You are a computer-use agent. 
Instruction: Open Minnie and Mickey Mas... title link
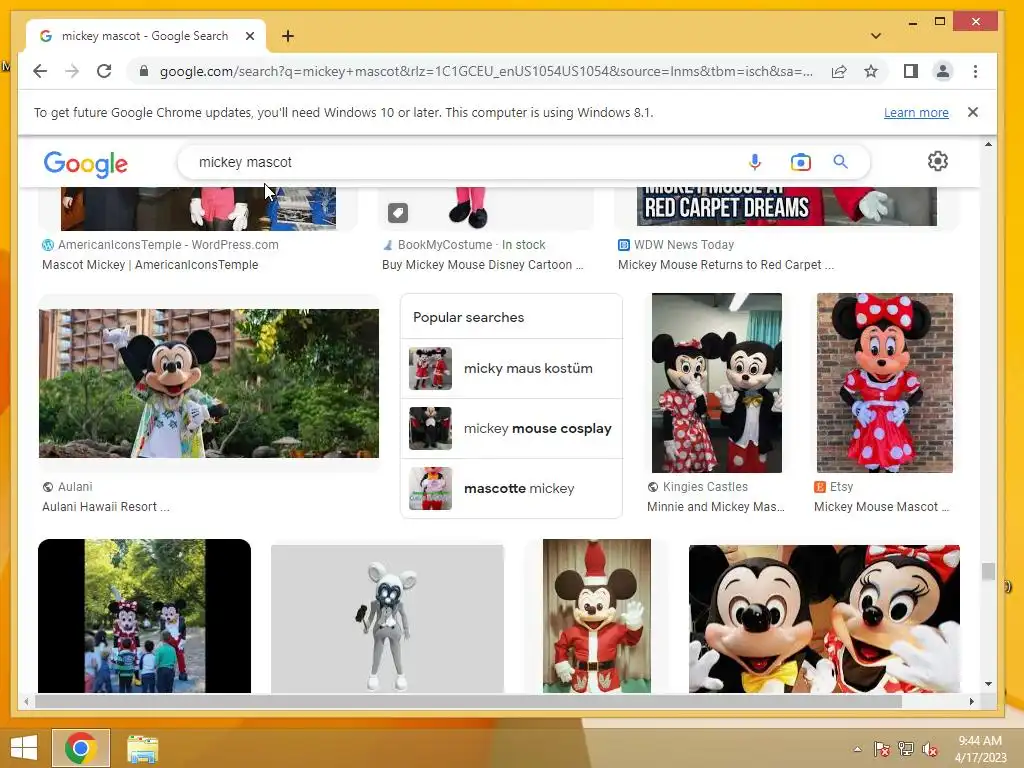click(x=716, y=507)
